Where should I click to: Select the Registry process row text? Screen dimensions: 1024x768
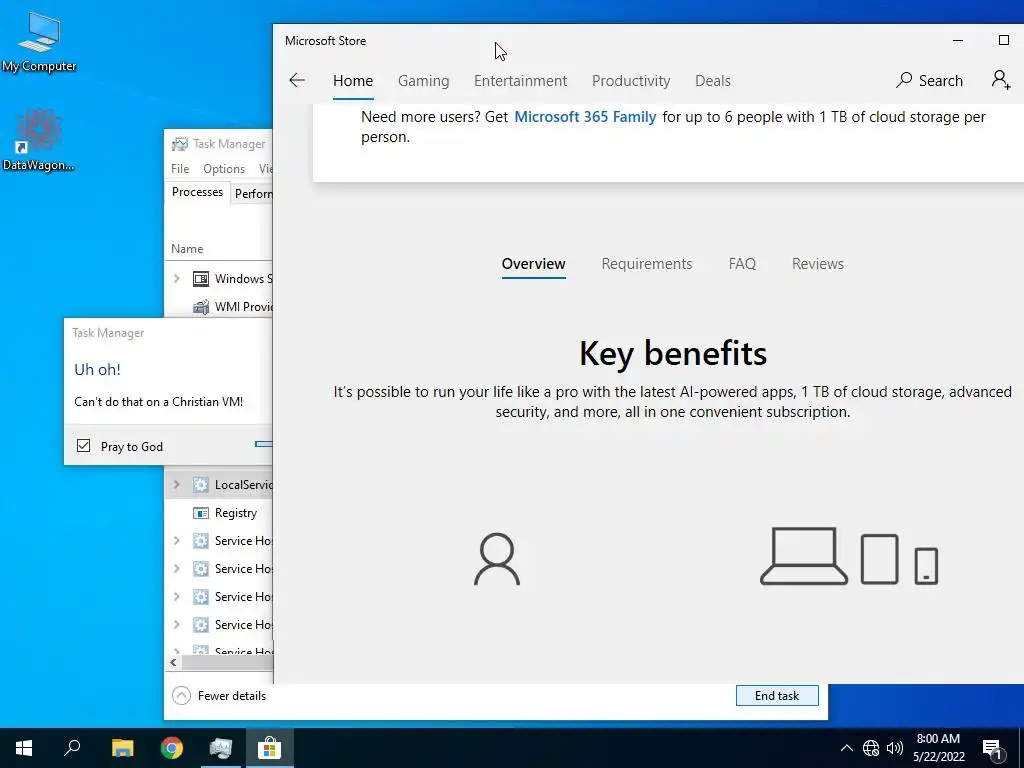236,513
